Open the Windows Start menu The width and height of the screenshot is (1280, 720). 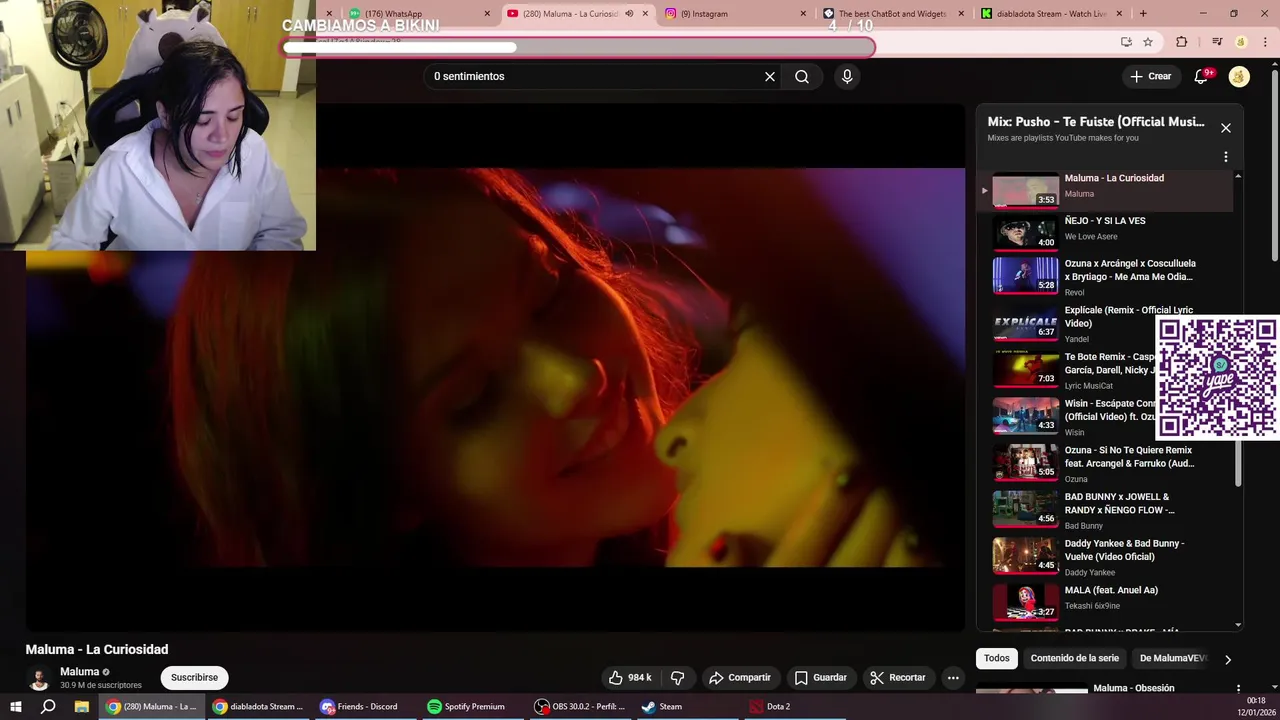(16, 706)
